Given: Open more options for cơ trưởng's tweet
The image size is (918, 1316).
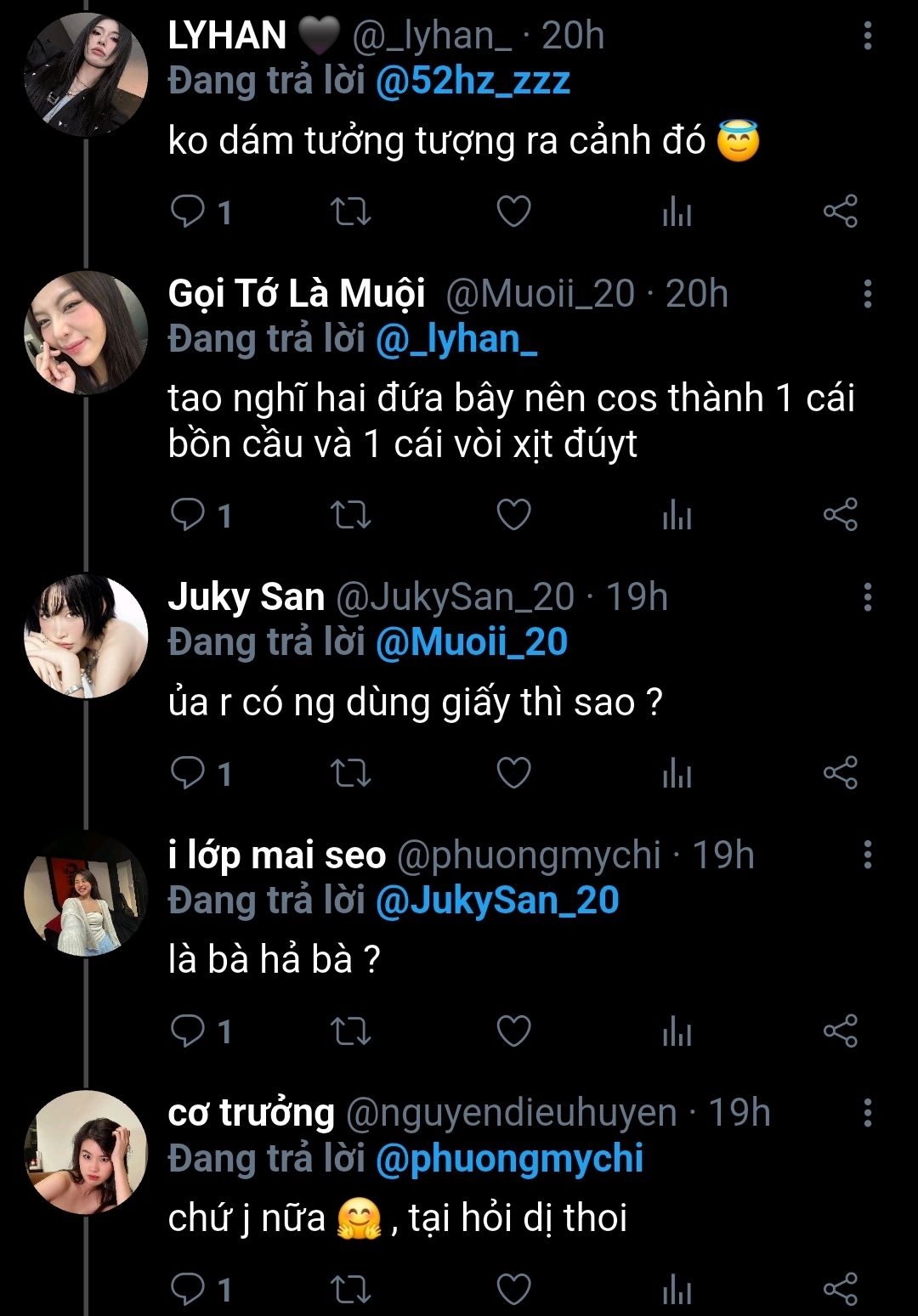Looking at the screenshot, I should (x=867, y=1112).
